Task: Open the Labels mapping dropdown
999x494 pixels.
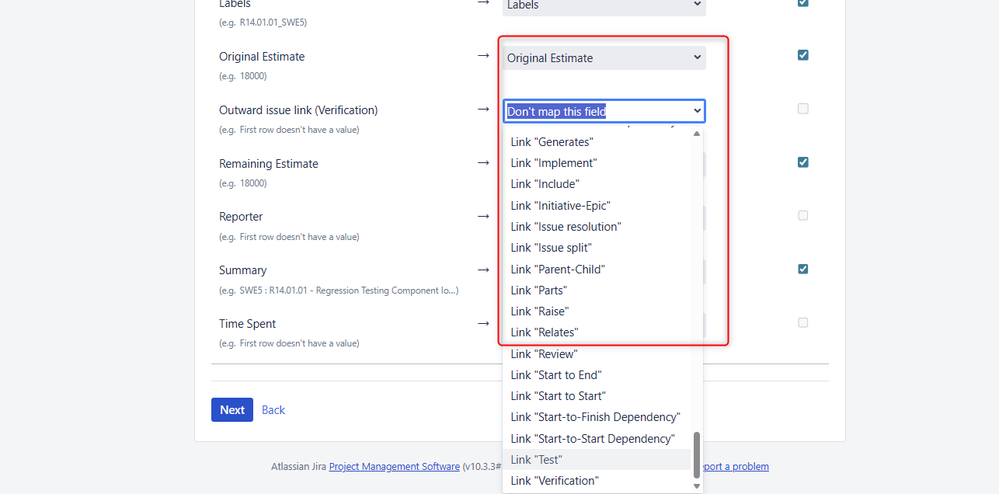Action: pos(604,6)
